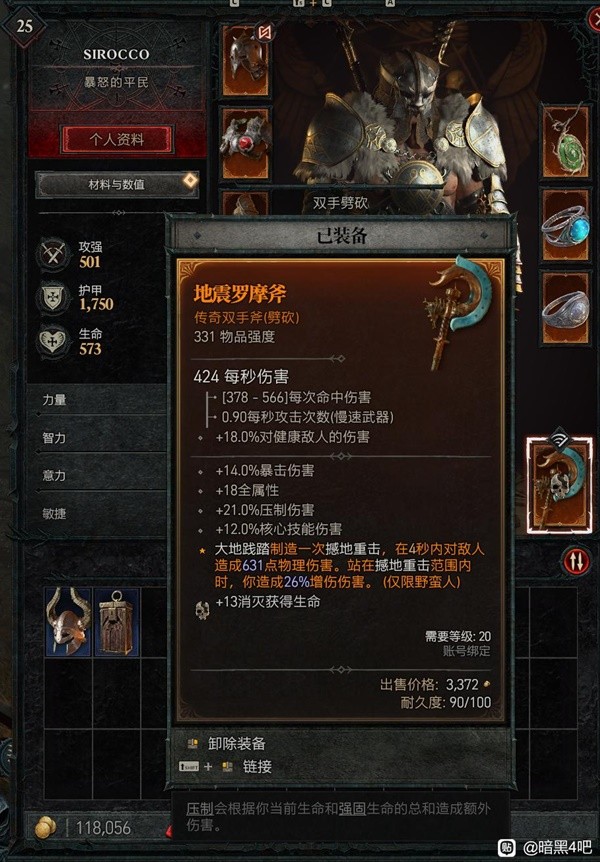Viewport: 600px width, 862px height.
Task: Toggle the weapon swap arrows button
Action: (577, 561)
